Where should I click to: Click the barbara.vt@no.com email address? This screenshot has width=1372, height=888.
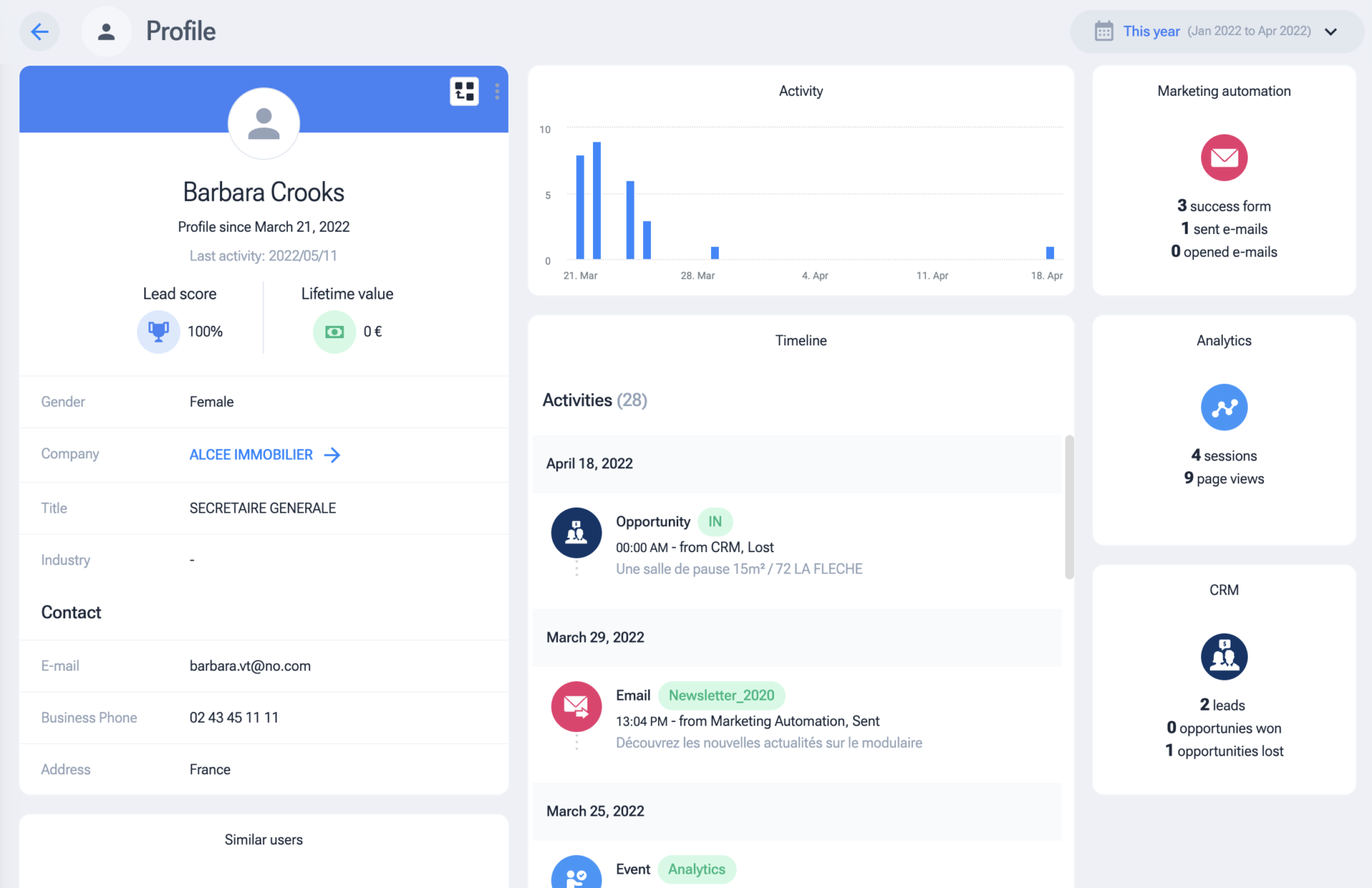coord(249,666)
